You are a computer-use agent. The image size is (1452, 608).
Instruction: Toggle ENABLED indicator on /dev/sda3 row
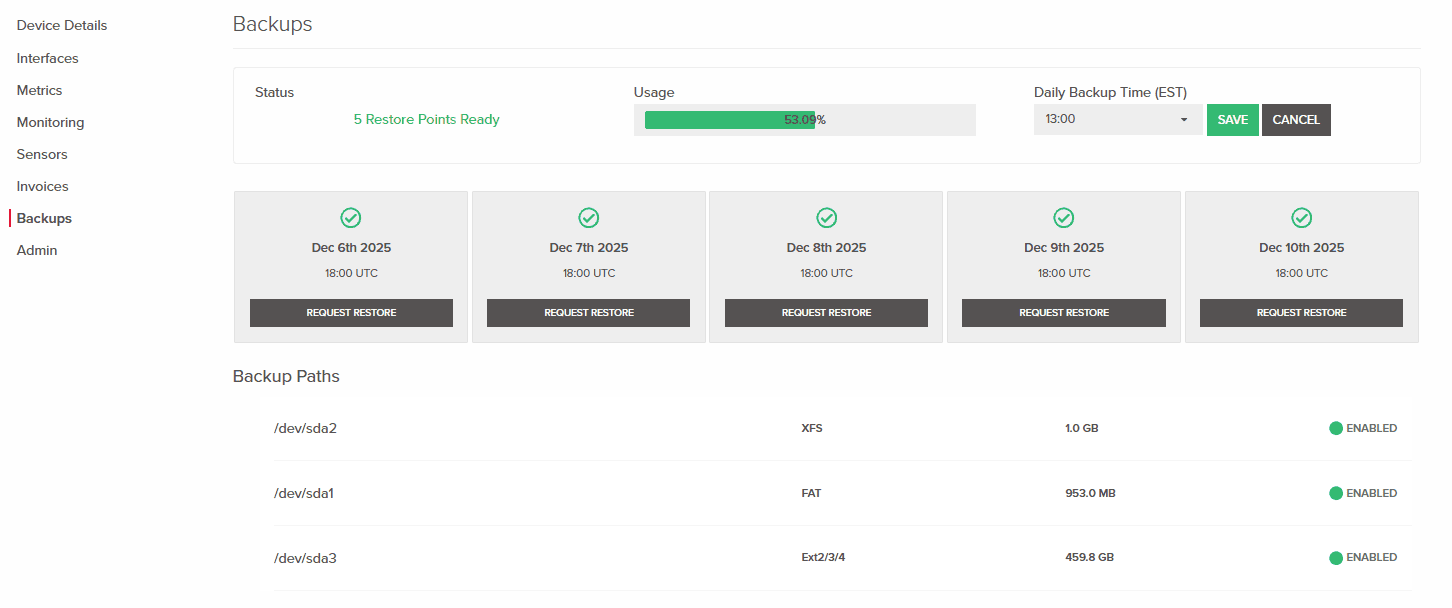click(x=1363, y=557)
